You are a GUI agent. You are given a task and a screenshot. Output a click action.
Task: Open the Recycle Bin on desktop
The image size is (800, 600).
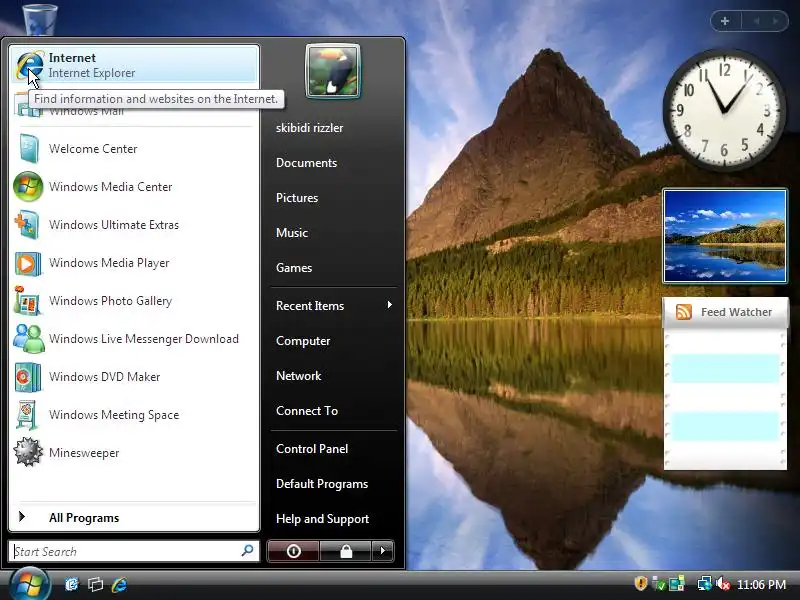pos(40,18)
